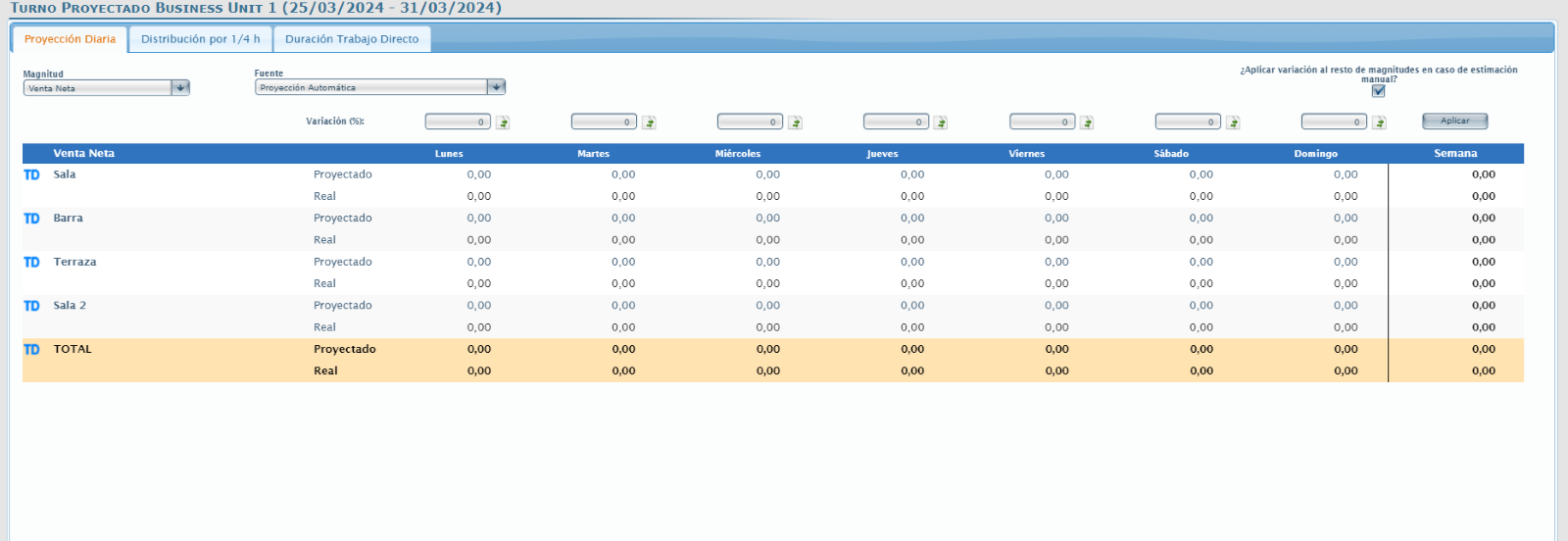Click the TD icon for Sala 2
Image resolution: width=1568 pixels, height=541 pixels.
(31, 306)
